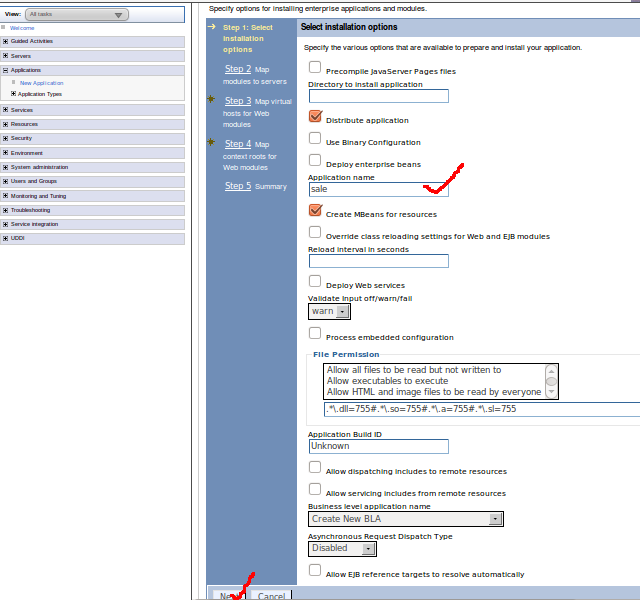Expand the Troubleshooting section
640x600 pixels.
5,210
